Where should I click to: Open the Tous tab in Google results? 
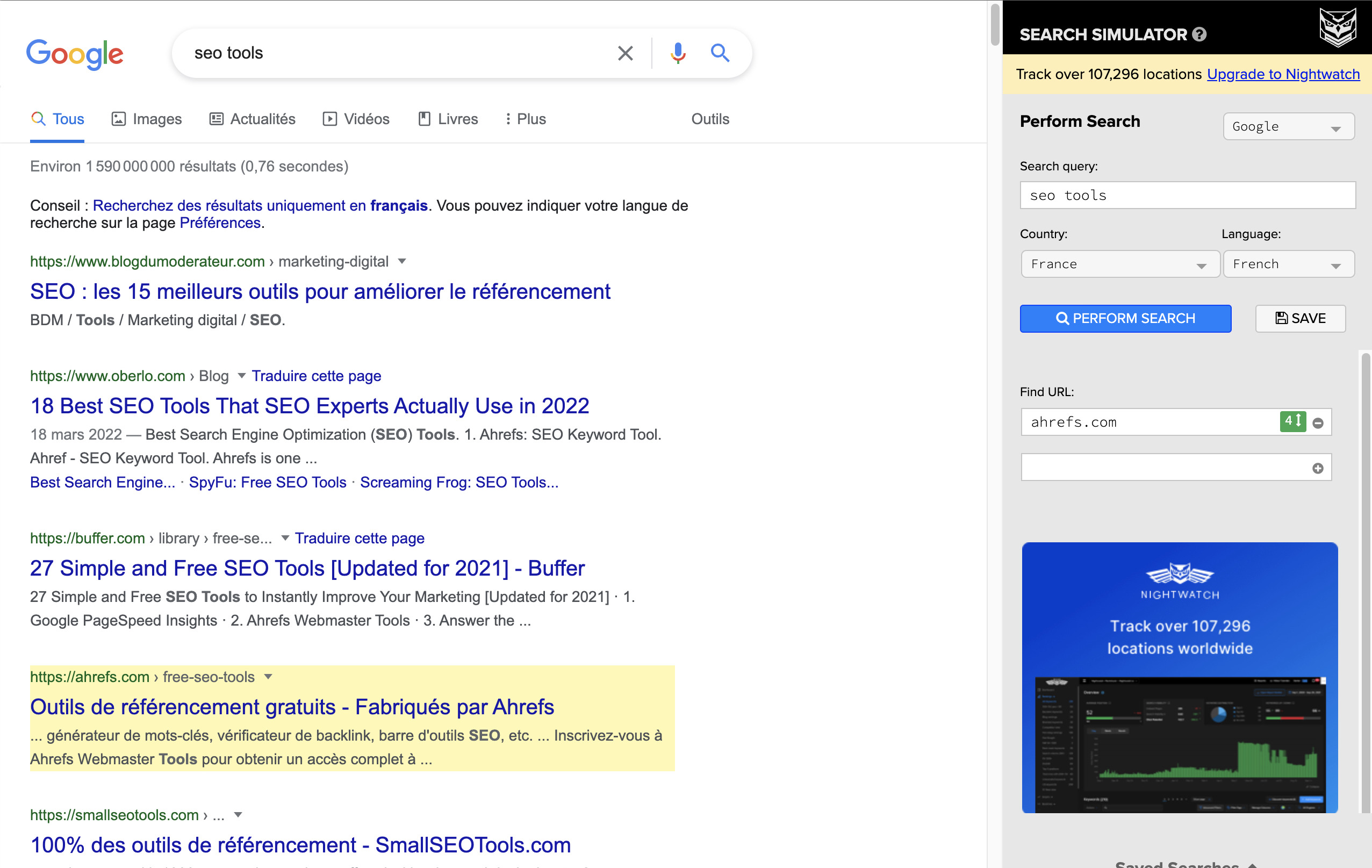tap(57, 119)
